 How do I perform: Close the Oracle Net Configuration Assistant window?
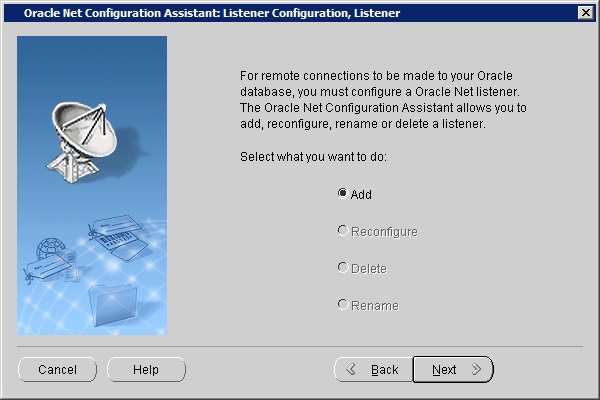pyautogui.click(x=585, y=13)
